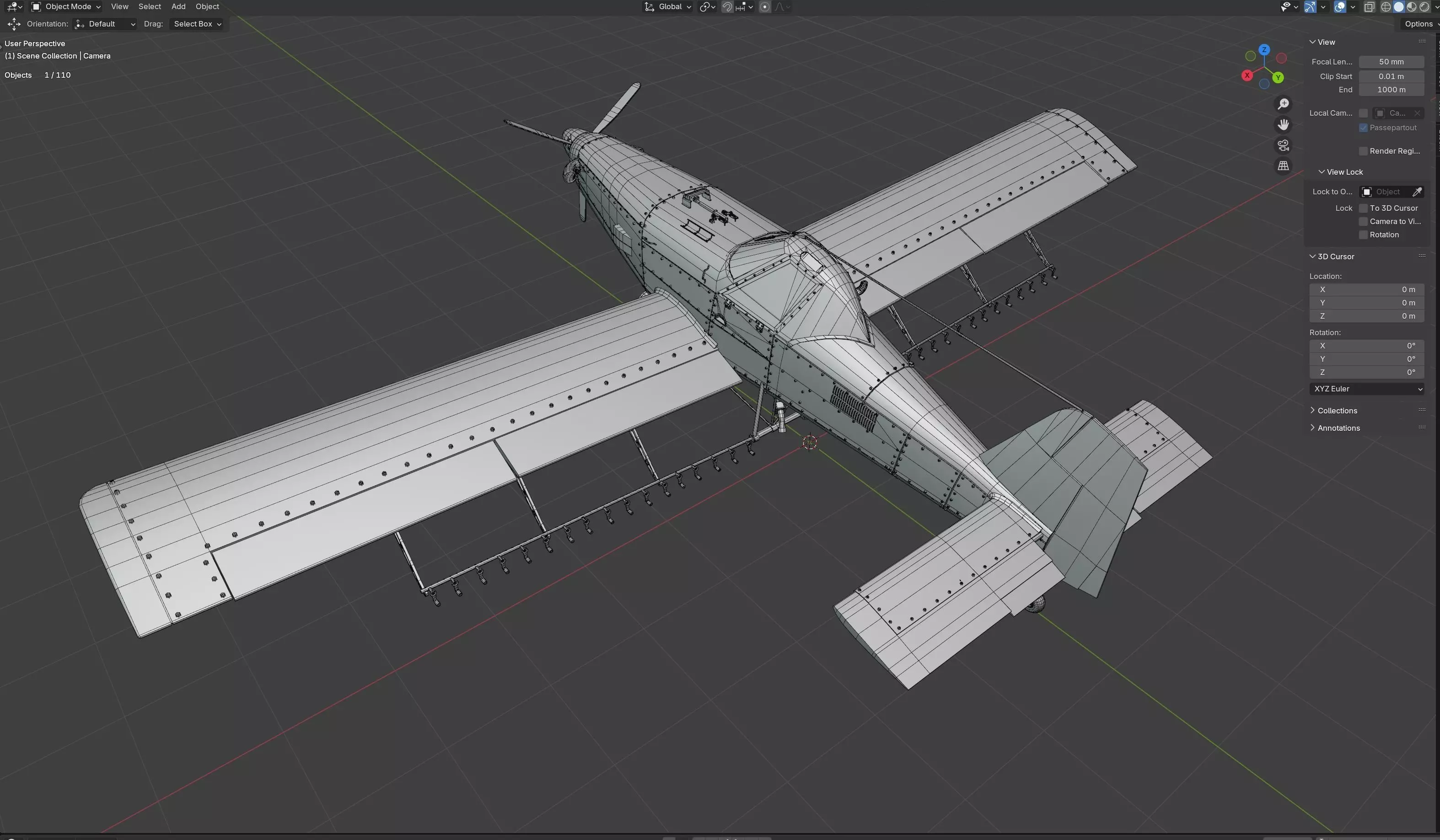This screenshot has width=1440, height=840.
Task: Open the editor type selector icon
Action: click(14, 7)
